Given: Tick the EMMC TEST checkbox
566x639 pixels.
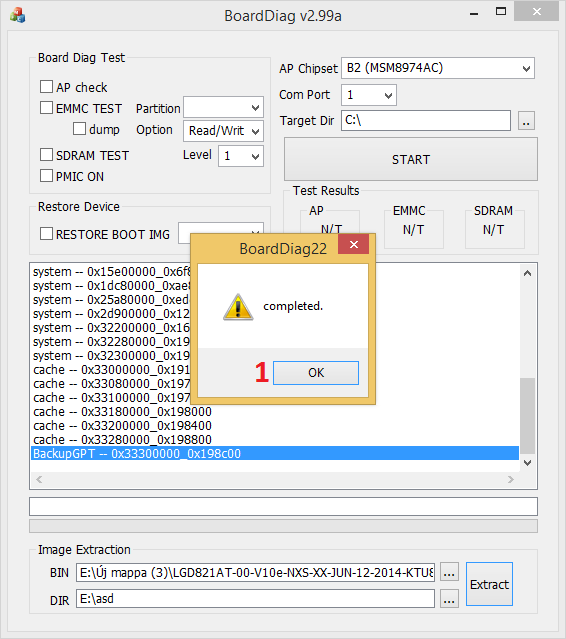Looking at the screenshot, I should [46, 108].
